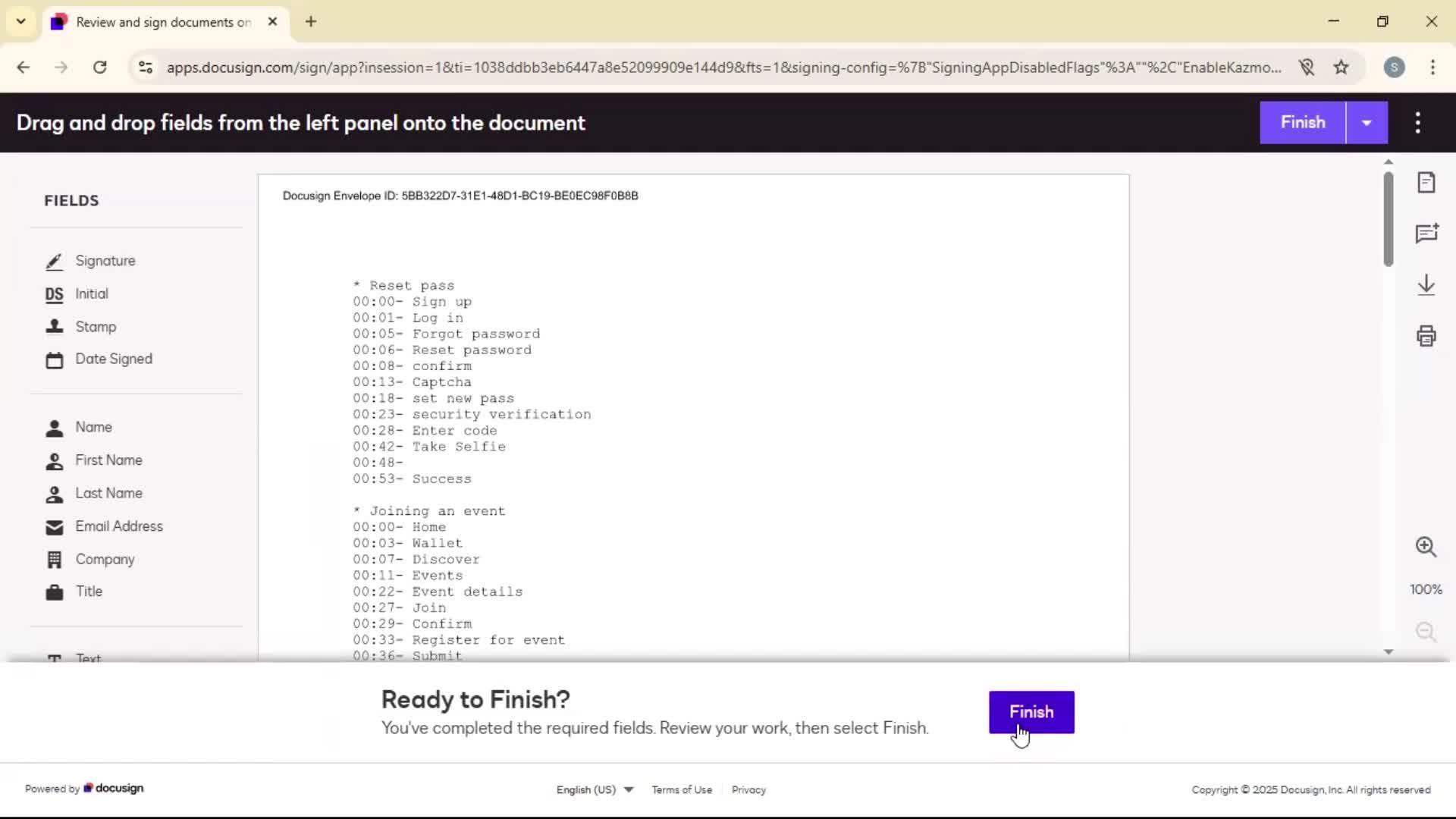This screenshot has height=819, width=1456.
Task: Select the Date Signed calendar icon
Action: [x=54, y=360]
